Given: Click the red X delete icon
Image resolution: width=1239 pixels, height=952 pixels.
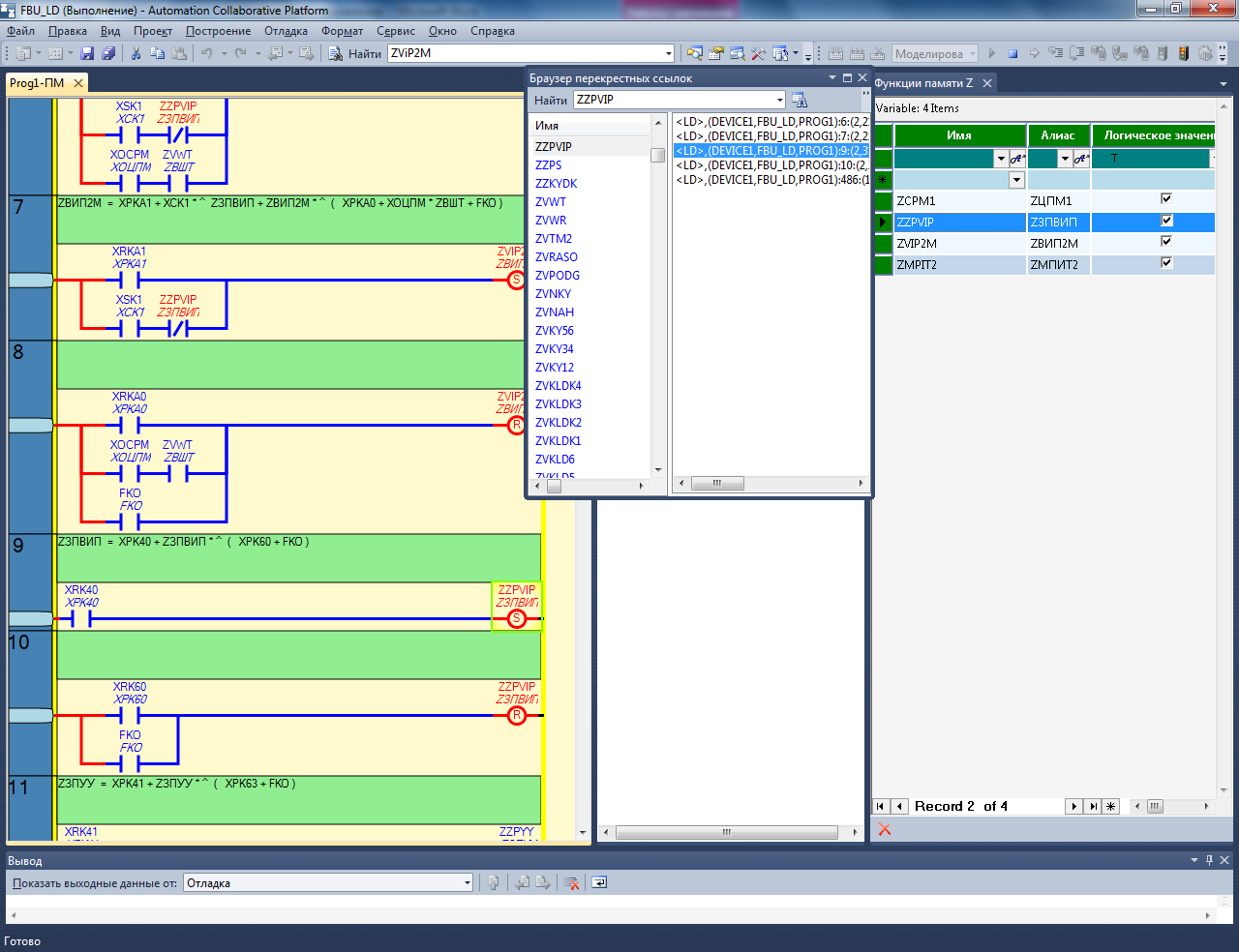Looking at the screenshot, I should coord(884,829).
